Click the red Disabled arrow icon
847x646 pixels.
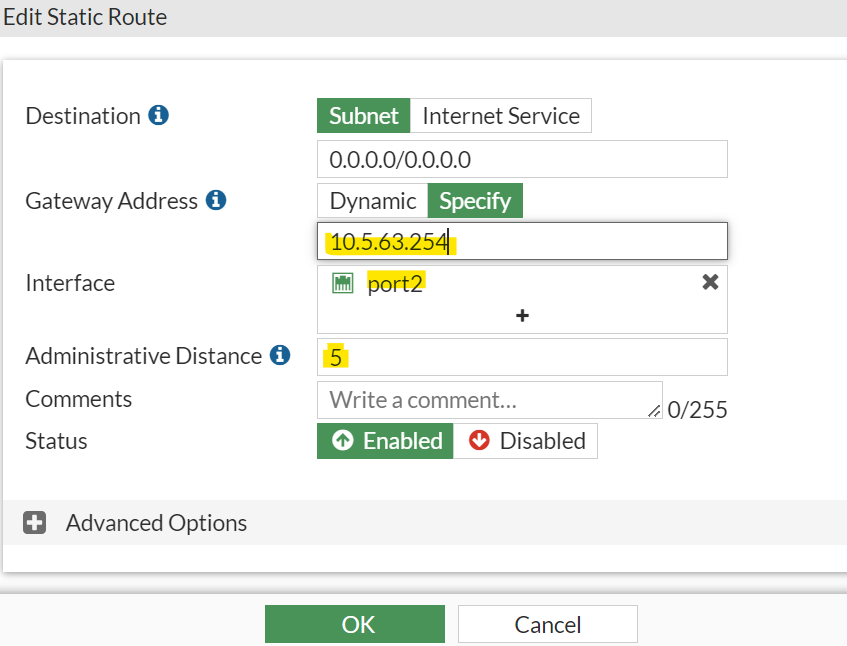click(x=479, y=441)
